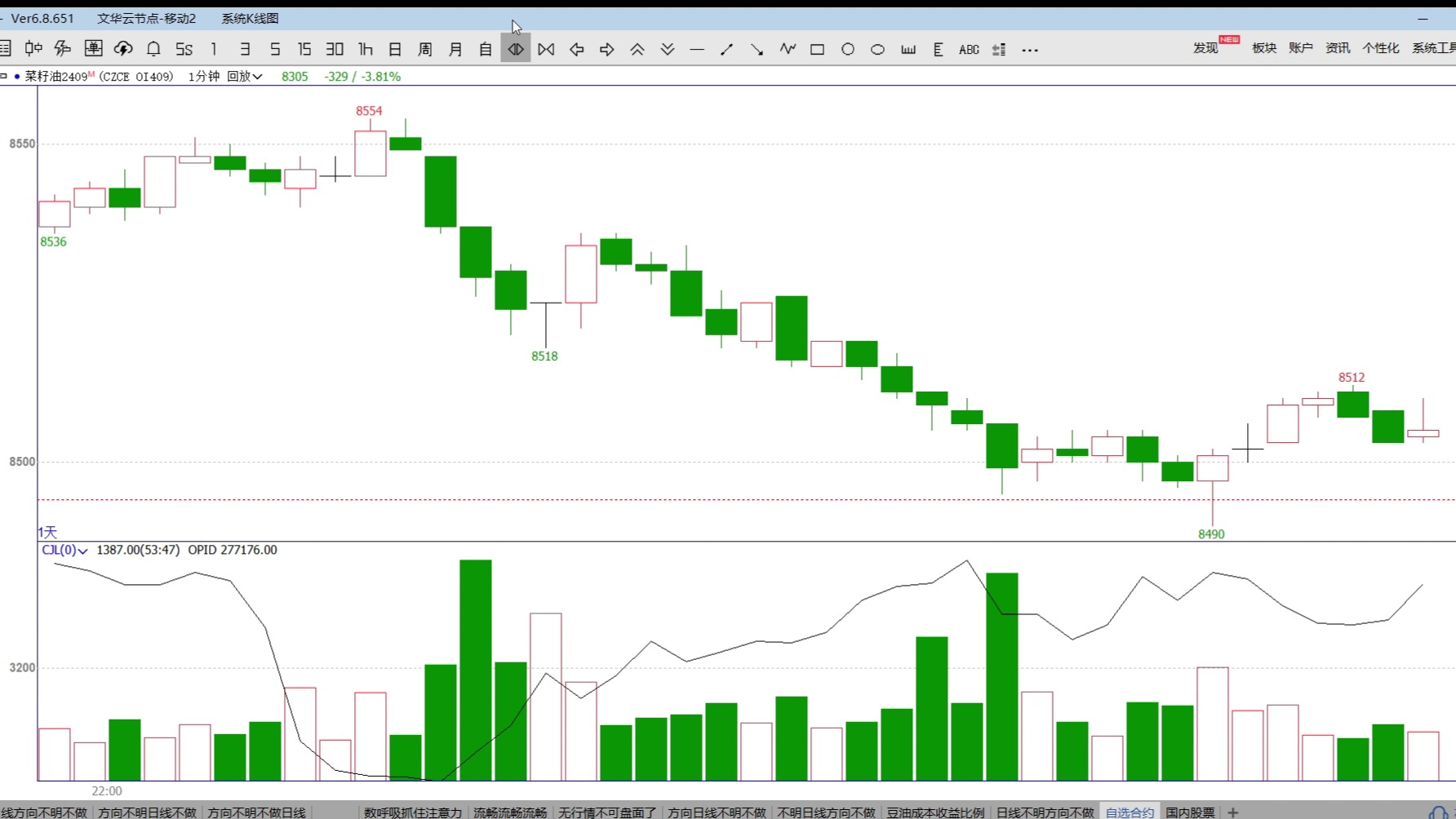Screen dimensions: 1456x819
Task: Switch to 15-minute chart period
Action: [304, 50]
